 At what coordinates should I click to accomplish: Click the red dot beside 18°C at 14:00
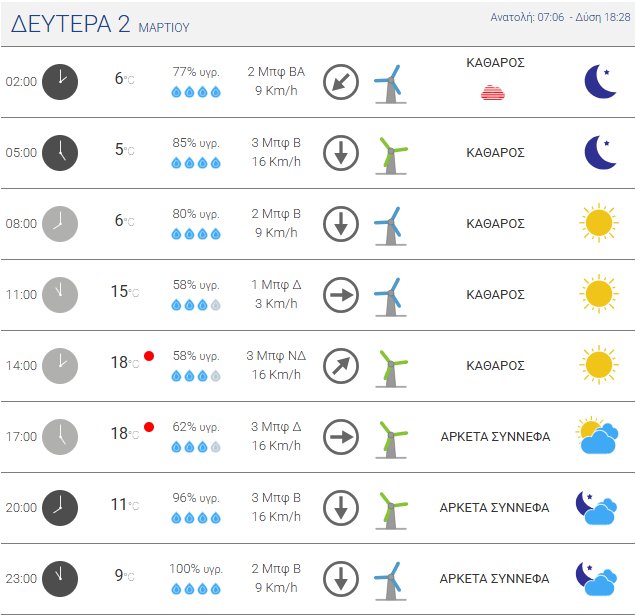(149, 356)
